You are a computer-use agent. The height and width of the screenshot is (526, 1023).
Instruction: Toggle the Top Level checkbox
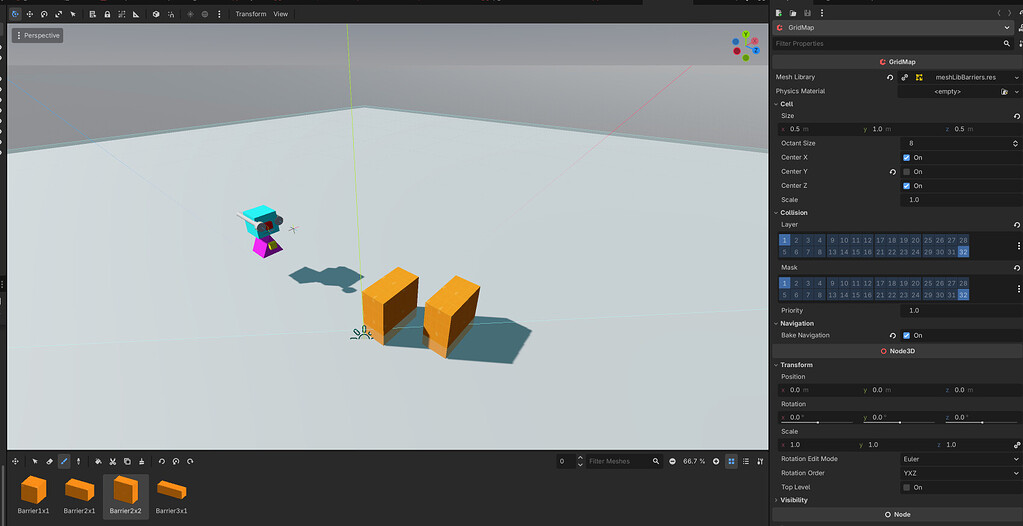pyautogui.click(x=906, y=487)
